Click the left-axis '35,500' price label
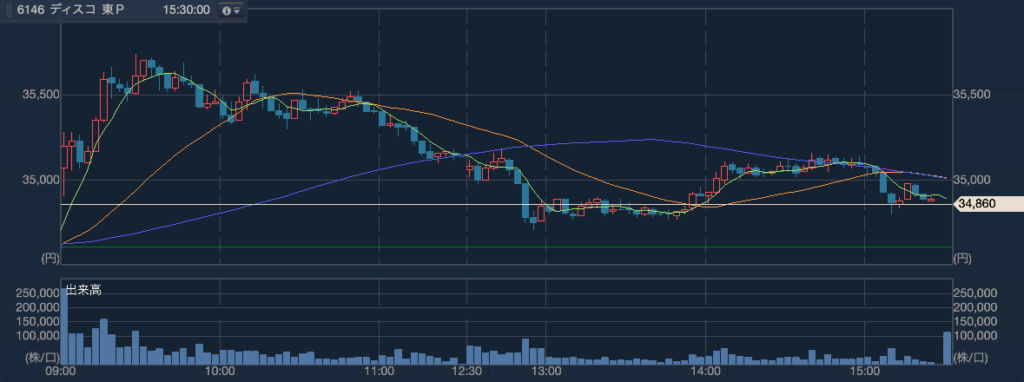Viewport: 1024px width, 382px height. coord(40,95)
